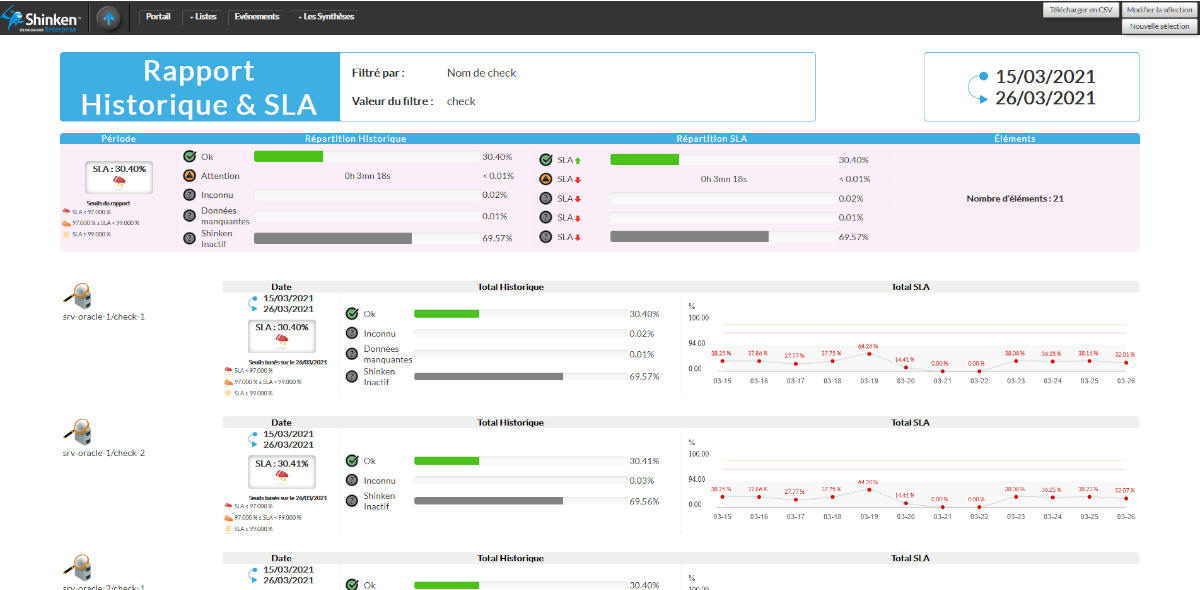Click the srv-oracle-1/check-1 magnifier server icon
This screenshot has width=1200, height=590.
tap(79, 297)
